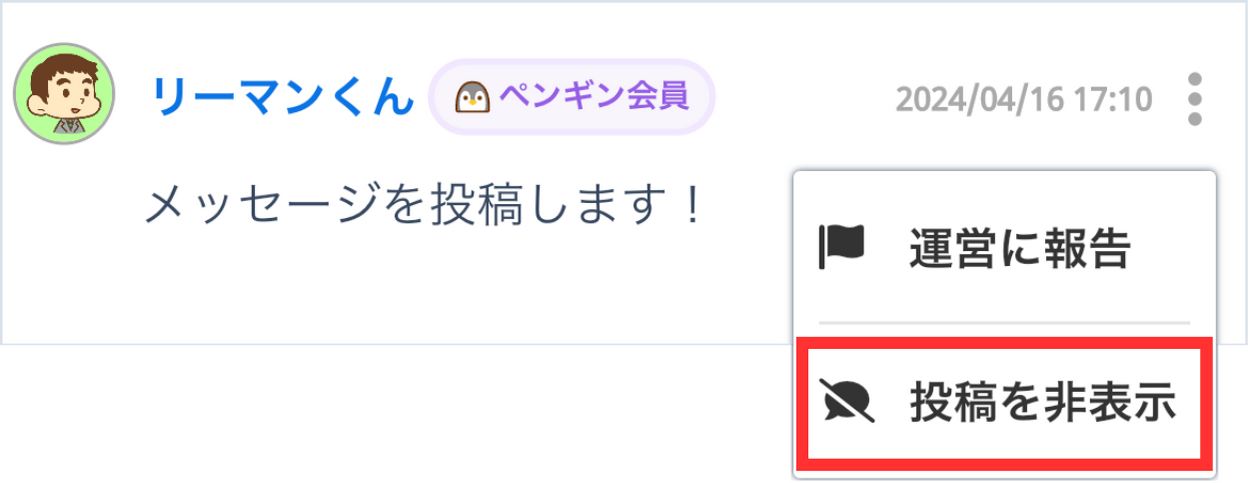Click the purple membership pill beside the username
This screenshot has height=483, width=1250.
571,97
